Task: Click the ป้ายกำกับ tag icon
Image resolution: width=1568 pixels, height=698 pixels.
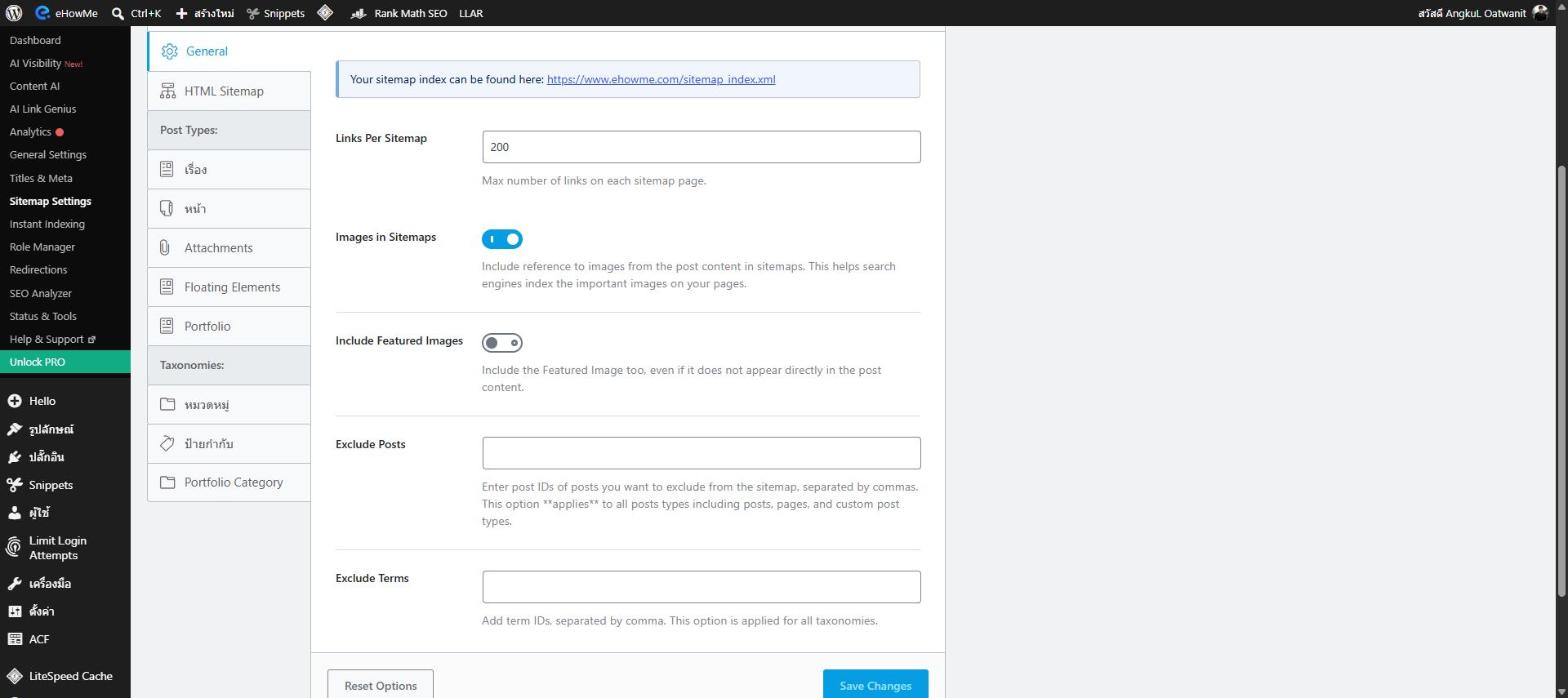Action: click(x=167, y=443)
